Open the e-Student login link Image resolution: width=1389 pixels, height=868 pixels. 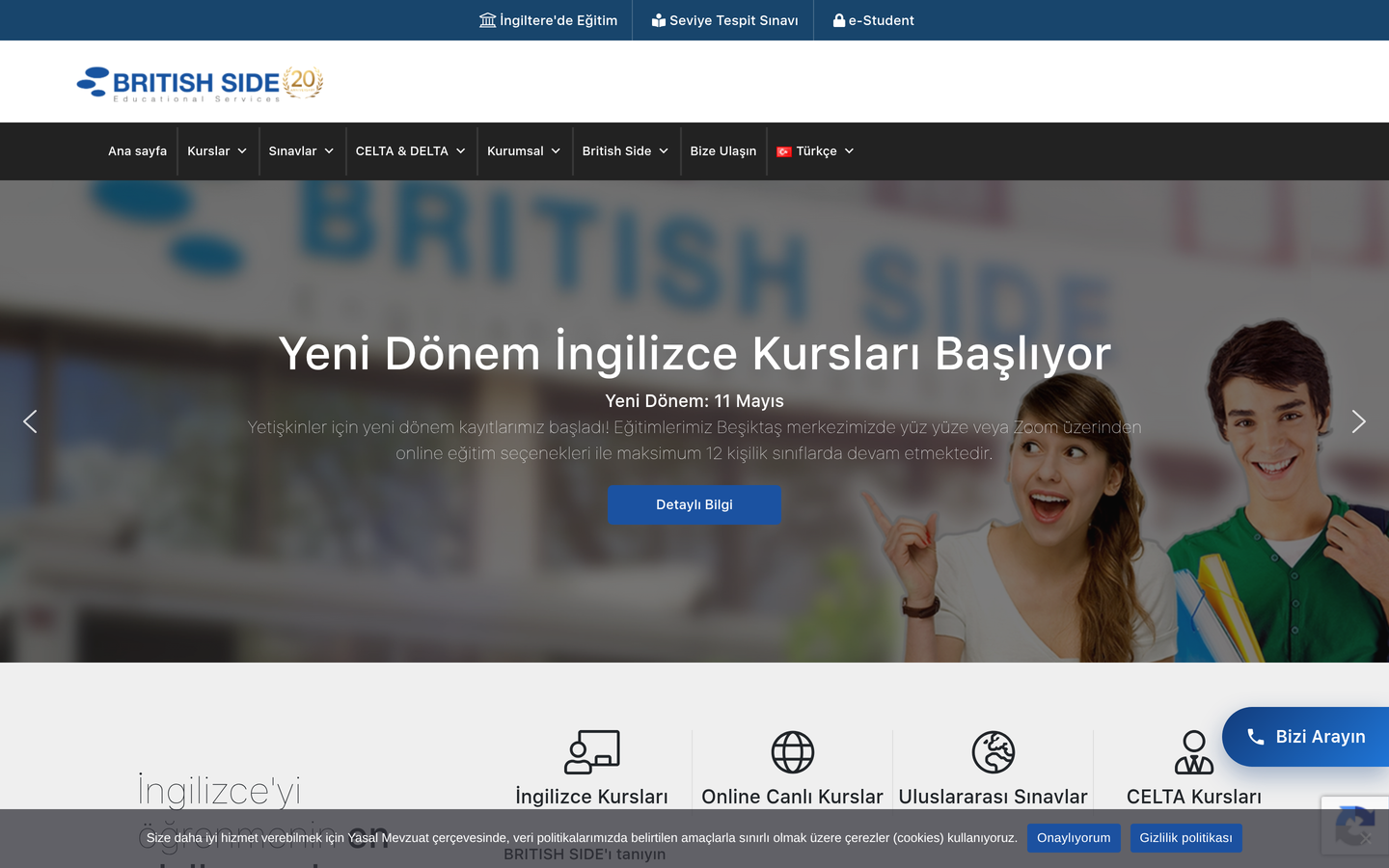[874, 20]
